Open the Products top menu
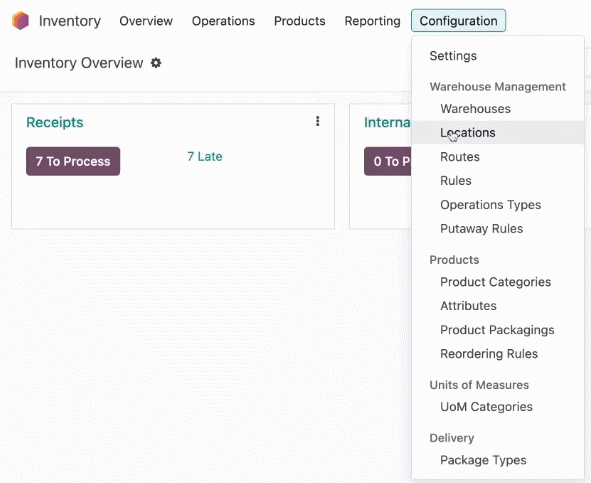Viewport: 591px width, 483px height. point(300,21)
